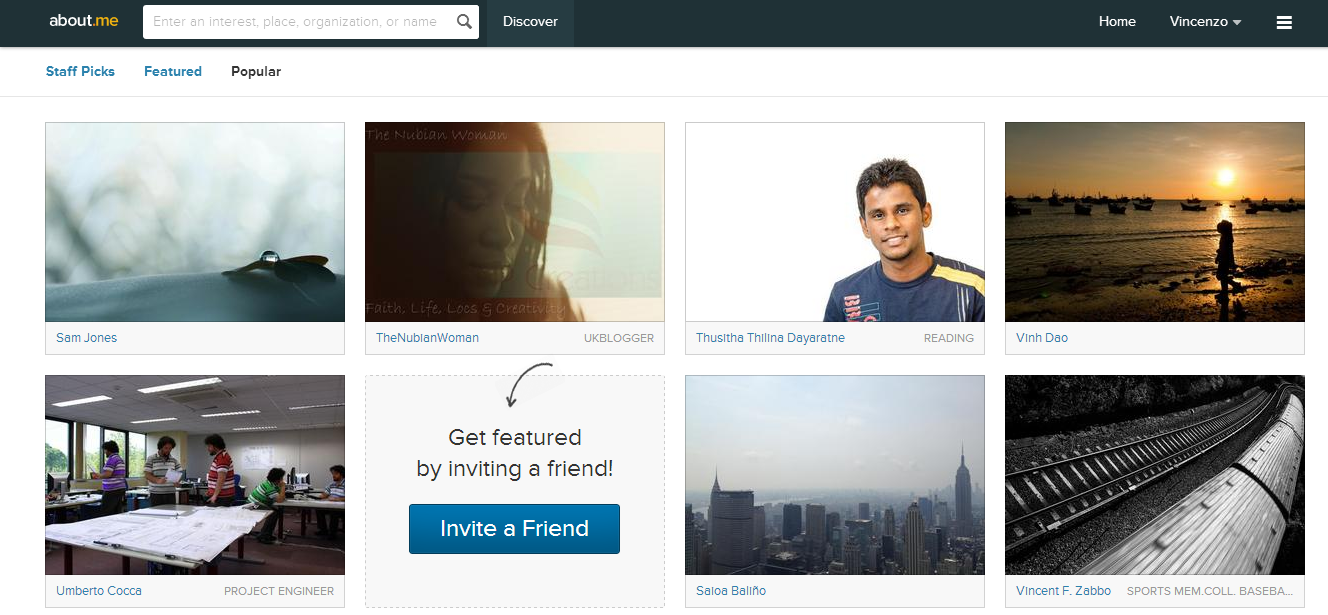1328x615 pixels.
Task: Click the about.me logo
Action: pyautogui.click(x=84, y=21)
